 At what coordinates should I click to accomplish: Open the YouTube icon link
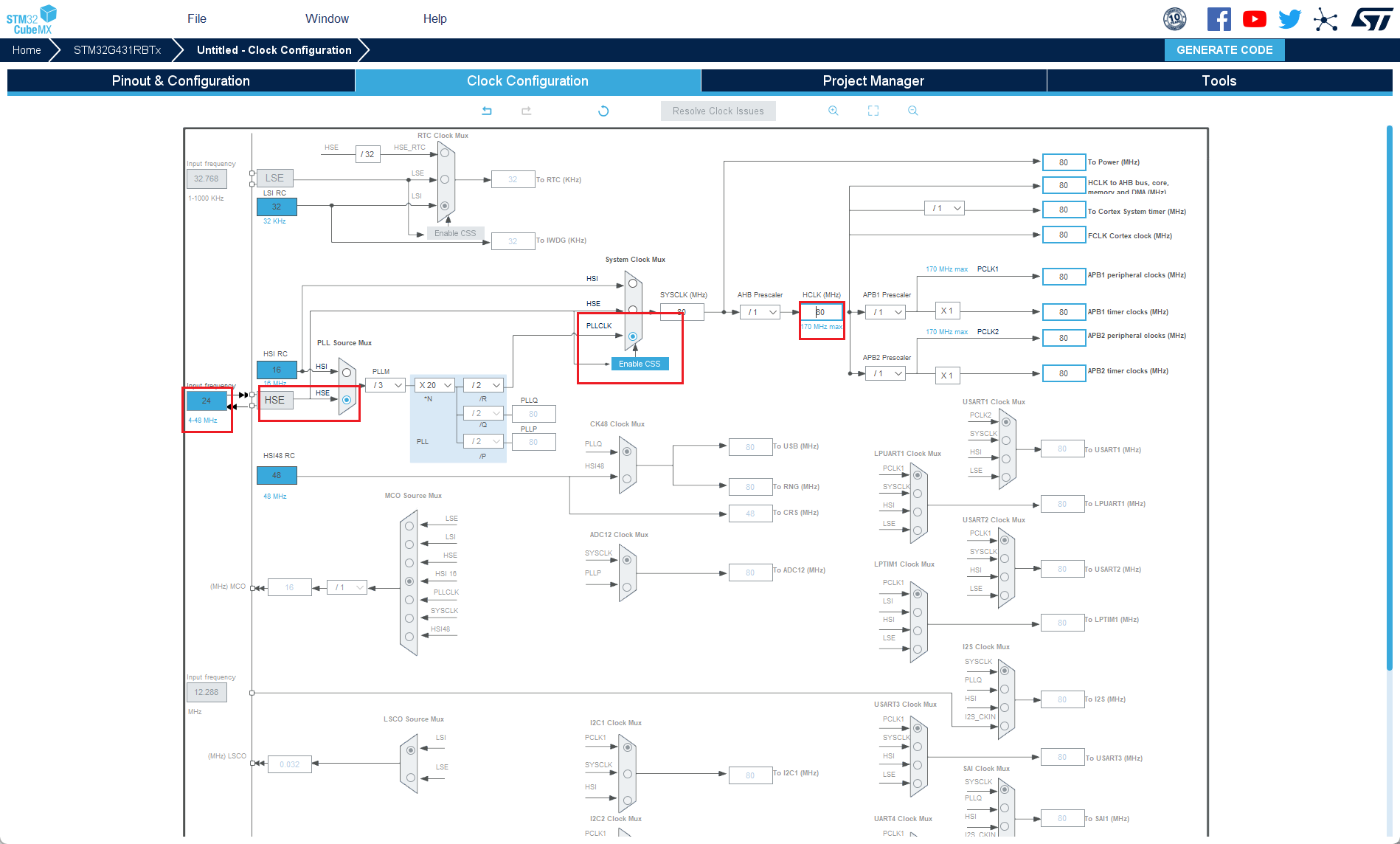click(1254, 19)
